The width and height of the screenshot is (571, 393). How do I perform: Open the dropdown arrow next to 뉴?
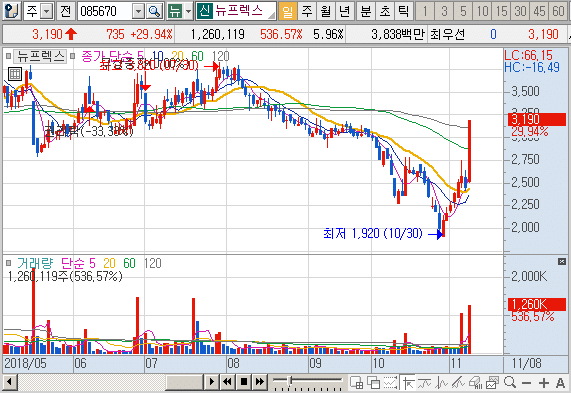188,11
